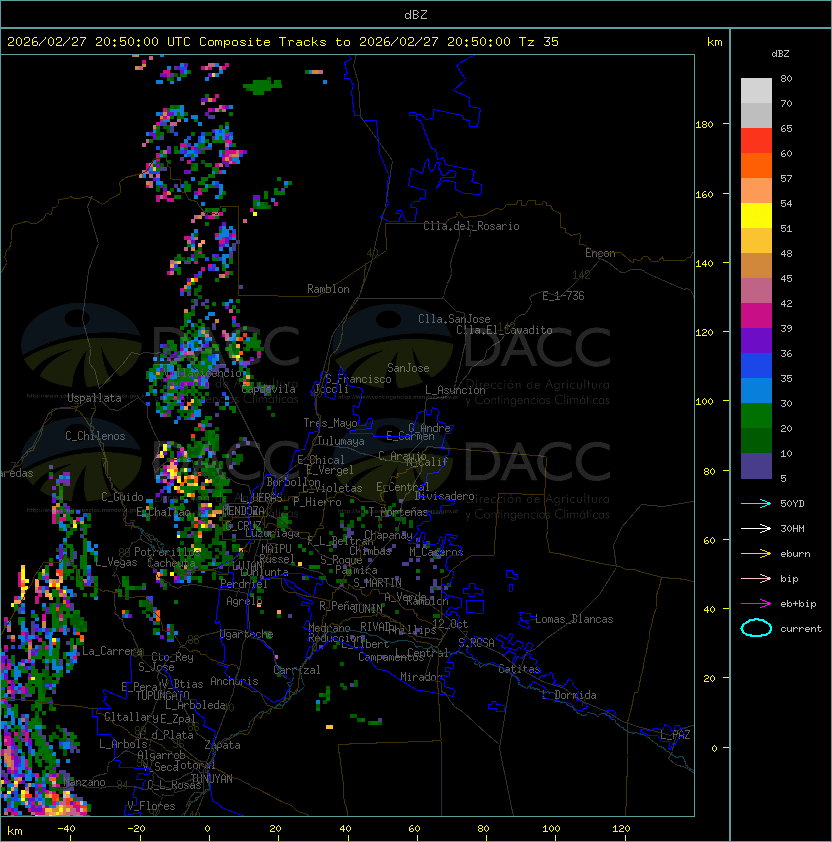Viewport: 832px width, 842px height.
Task: Click the 'L_Dormida' map label
Action: click(569, 695)
